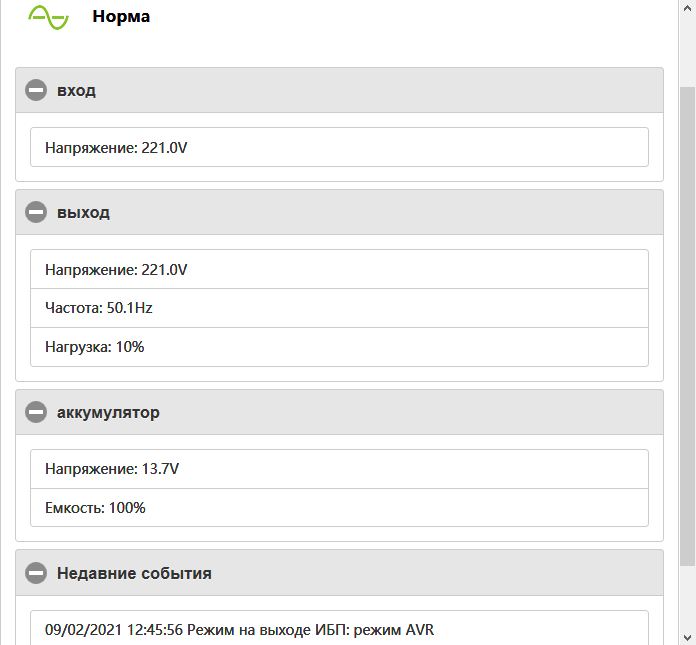Click the Емкость: 100% row

339,508
